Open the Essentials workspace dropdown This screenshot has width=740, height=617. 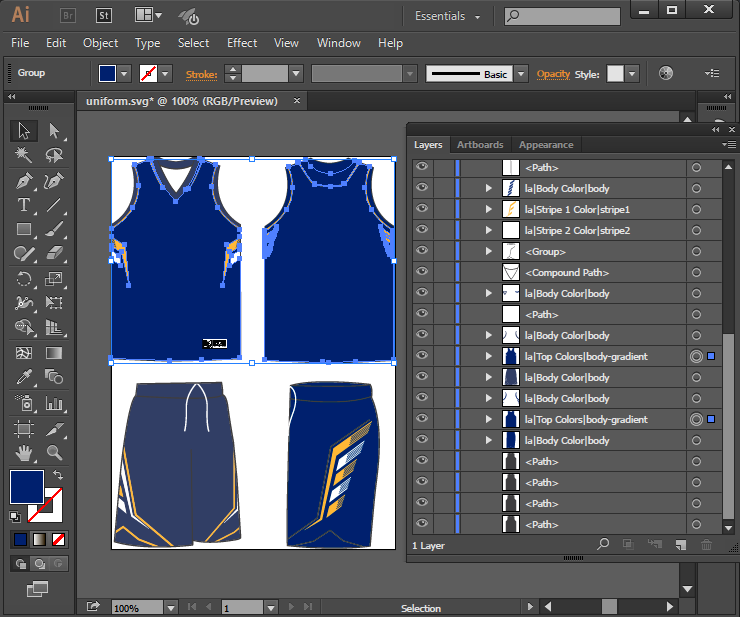click(x=447, y=16)
